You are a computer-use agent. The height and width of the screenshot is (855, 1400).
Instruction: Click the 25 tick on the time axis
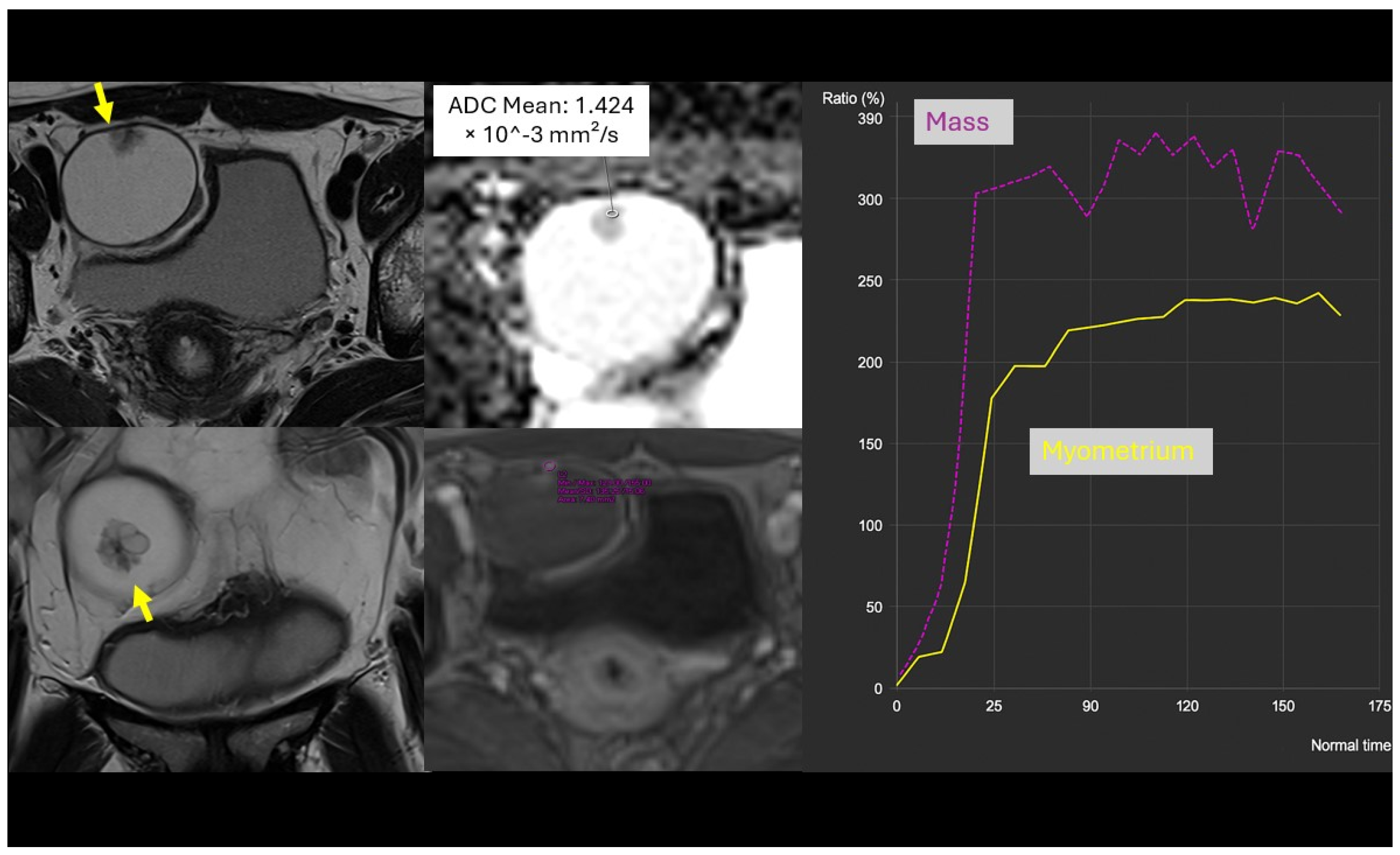pos(993,706)
